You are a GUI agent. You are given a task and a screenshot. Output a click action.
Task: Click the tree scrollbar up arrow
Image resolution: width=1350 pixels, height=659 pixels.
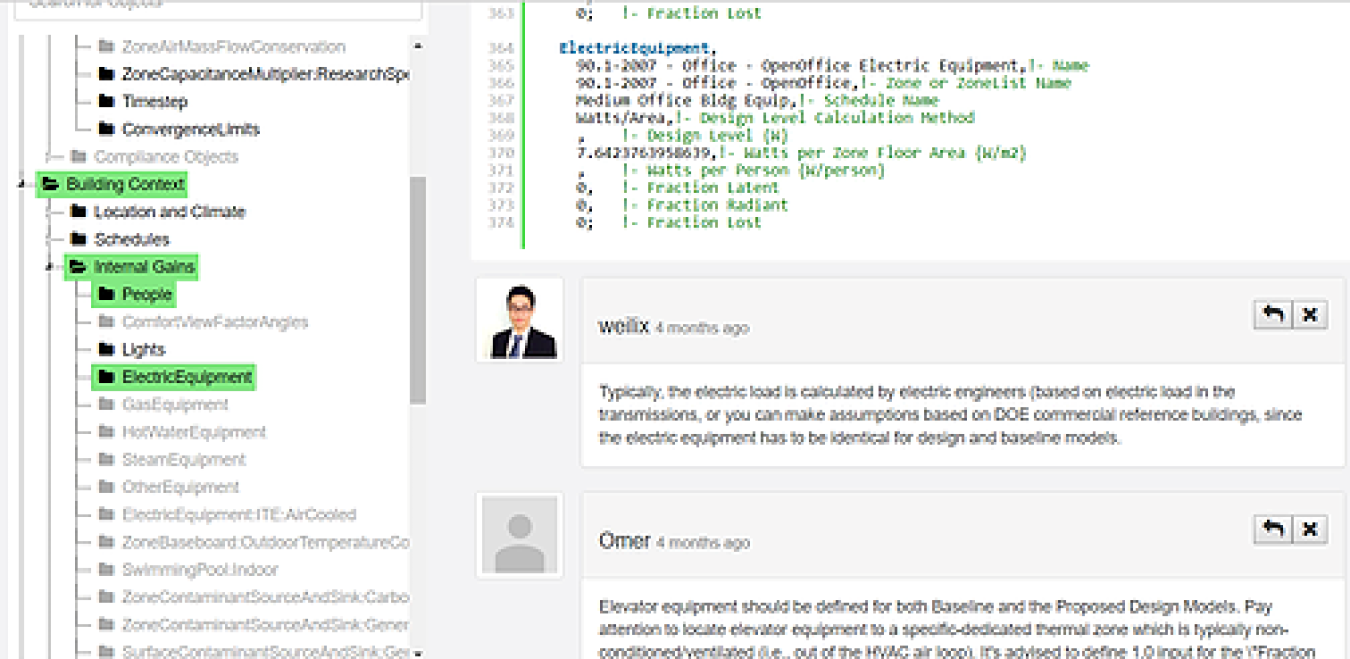point(418,46)
